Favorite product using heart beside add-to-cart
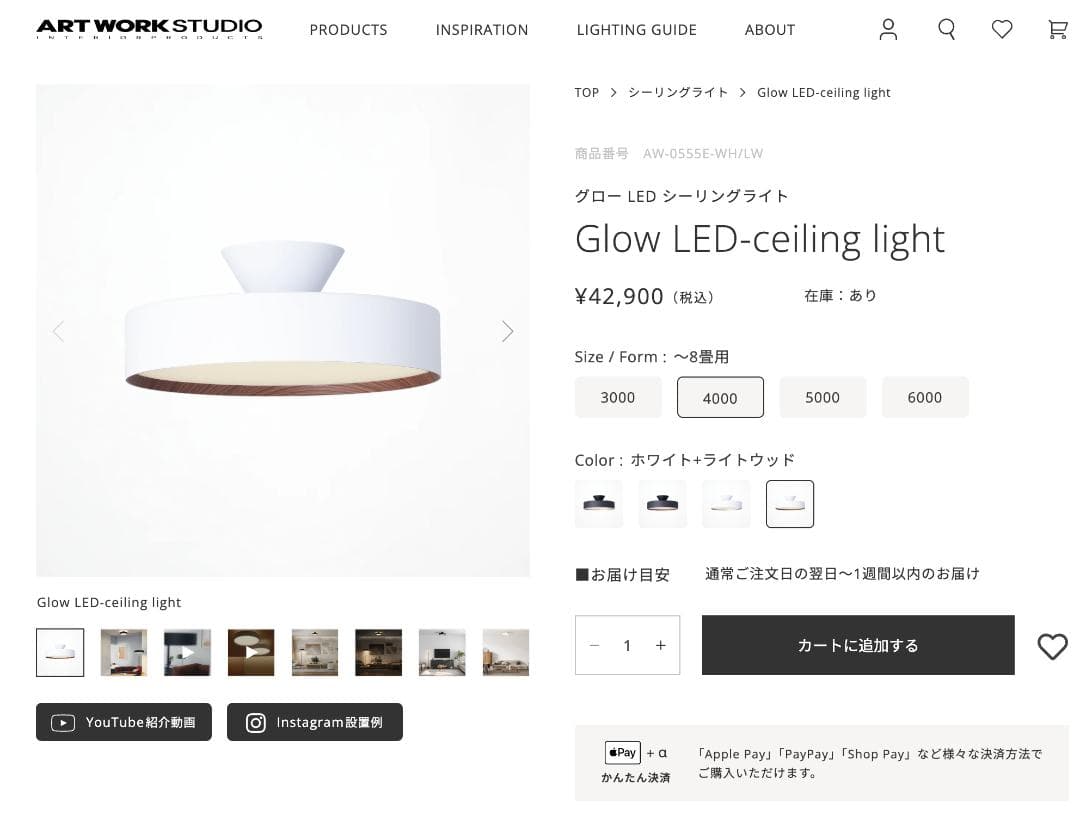The height and width of the screenshot is (815, 1080). click(x=1052, y=646)
